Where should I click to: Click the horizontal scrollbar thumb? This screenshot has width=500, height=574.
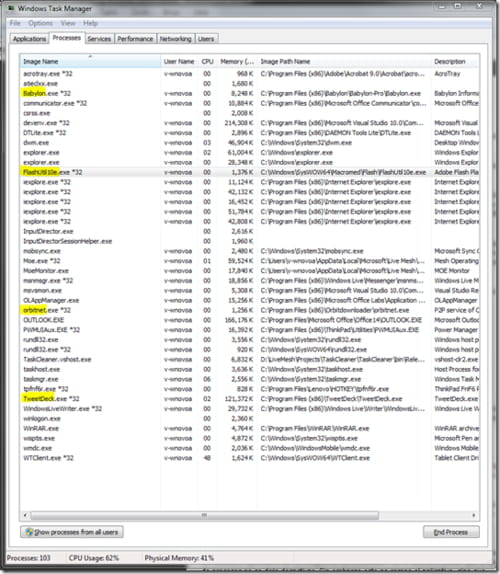pyautogui.click(x=205, y=515)
